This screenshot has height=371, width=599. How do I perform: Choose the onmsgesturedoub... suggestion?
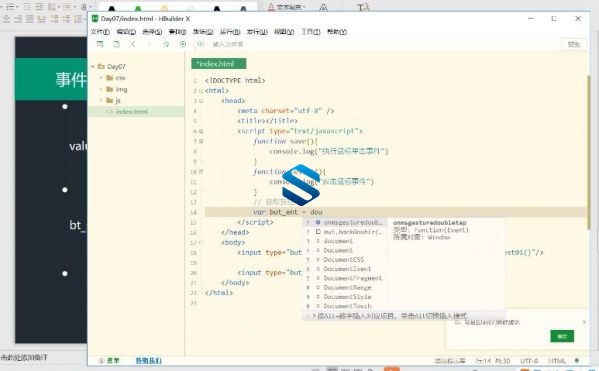[346, 222]
